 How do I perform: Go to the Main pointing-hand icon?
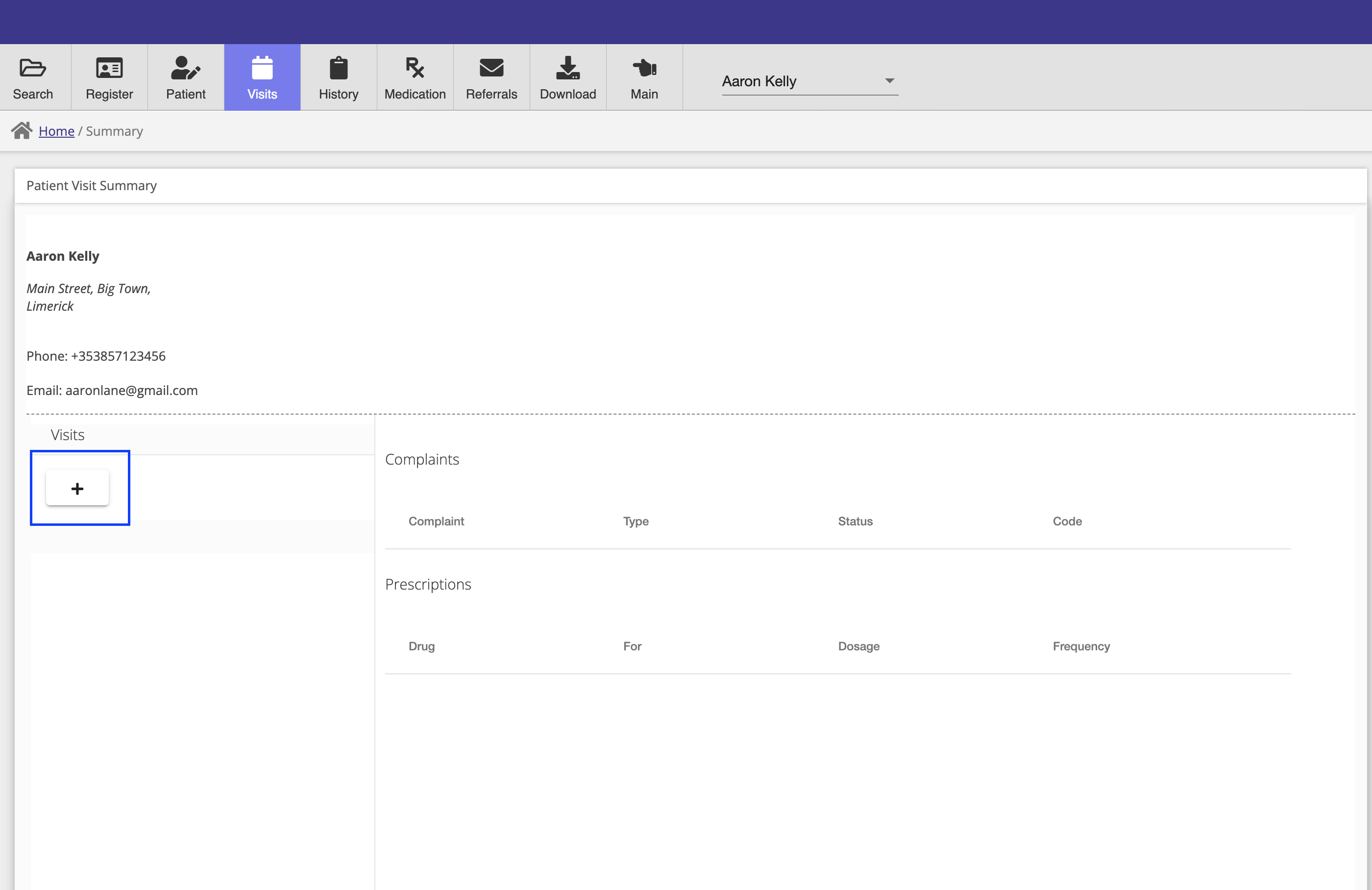pos(644,68)
